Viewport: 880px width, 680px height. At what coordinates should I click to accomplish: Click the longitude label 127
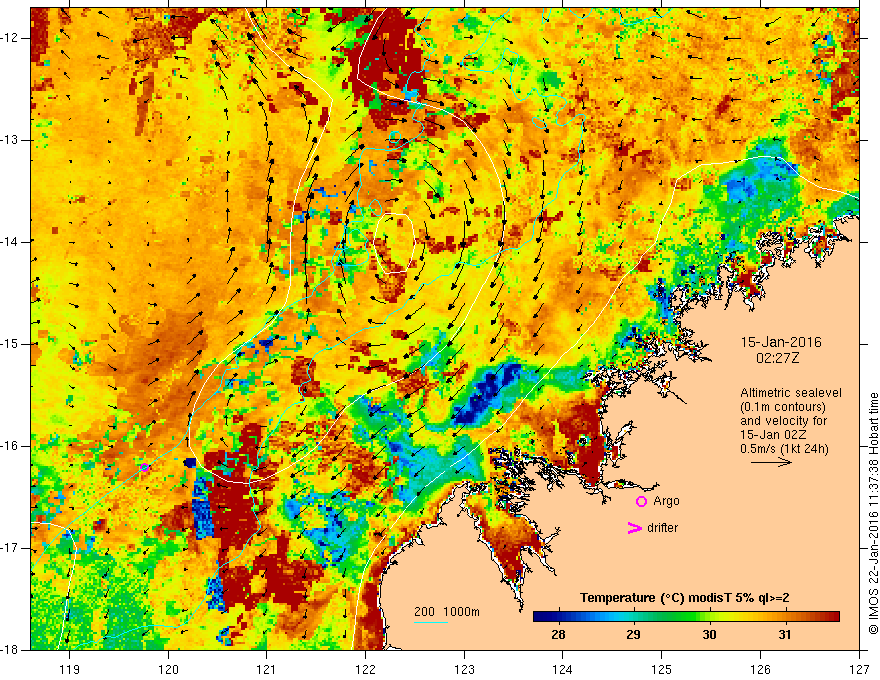point(859,669)
